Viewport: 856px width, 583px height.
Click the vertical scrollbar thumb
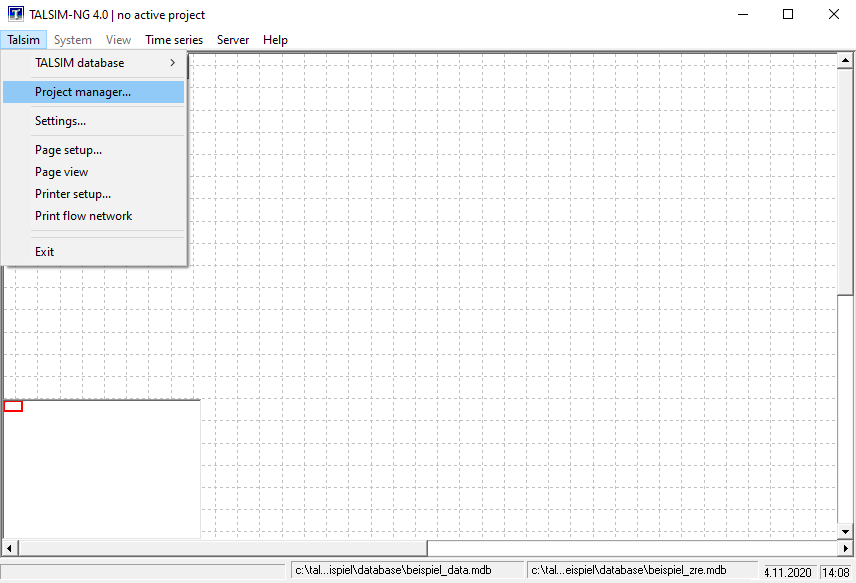845,181
